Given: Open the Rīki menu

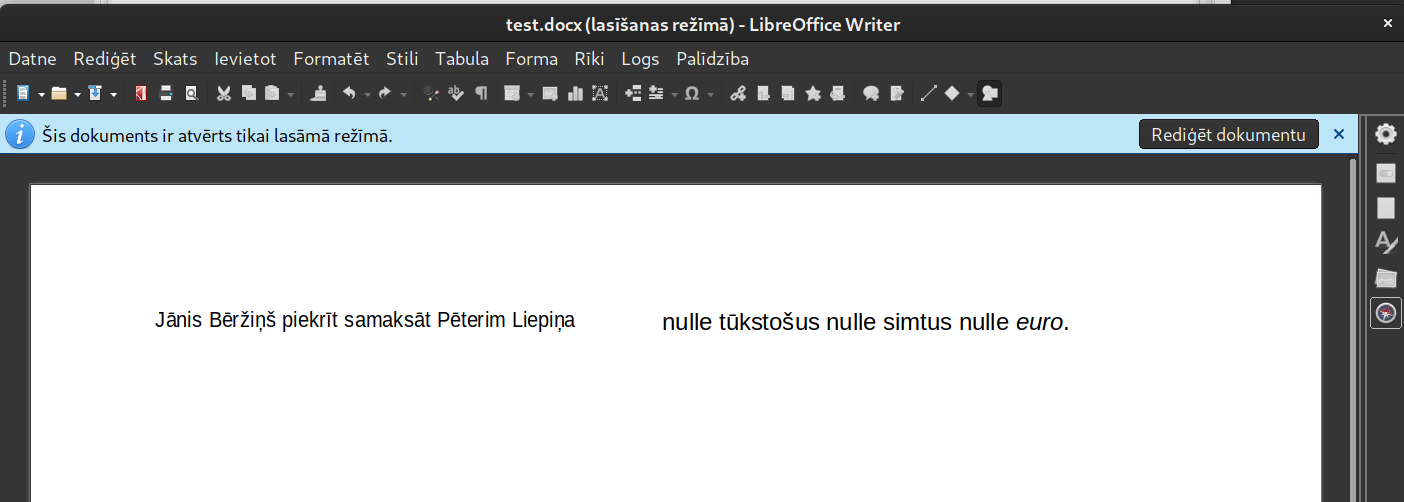Looking at the screenshot, I should [x=589, y=59].
